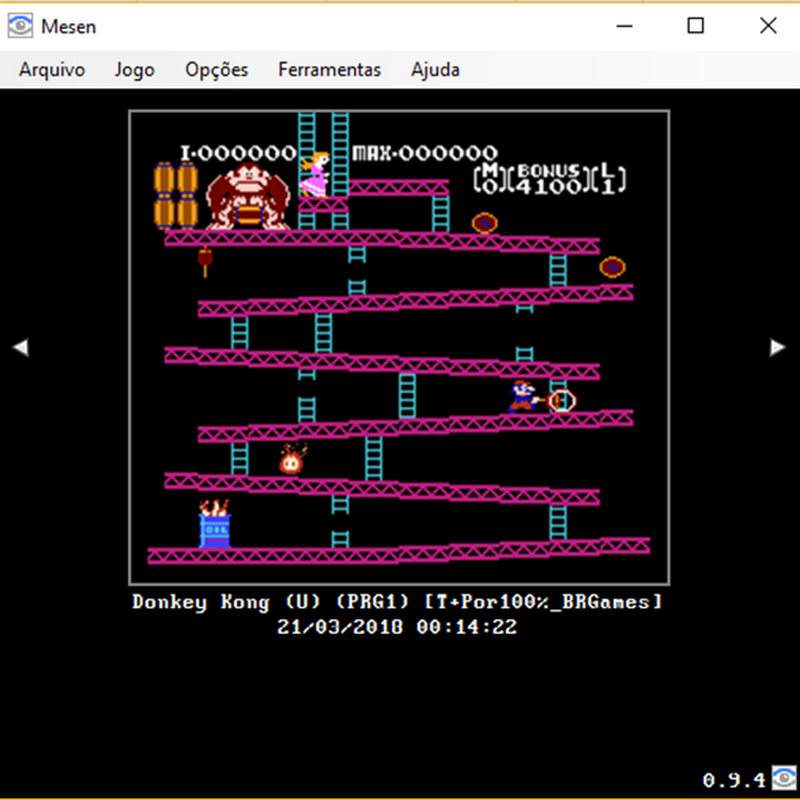
Task: Open the Opções menu
Action: pos(216,69)
